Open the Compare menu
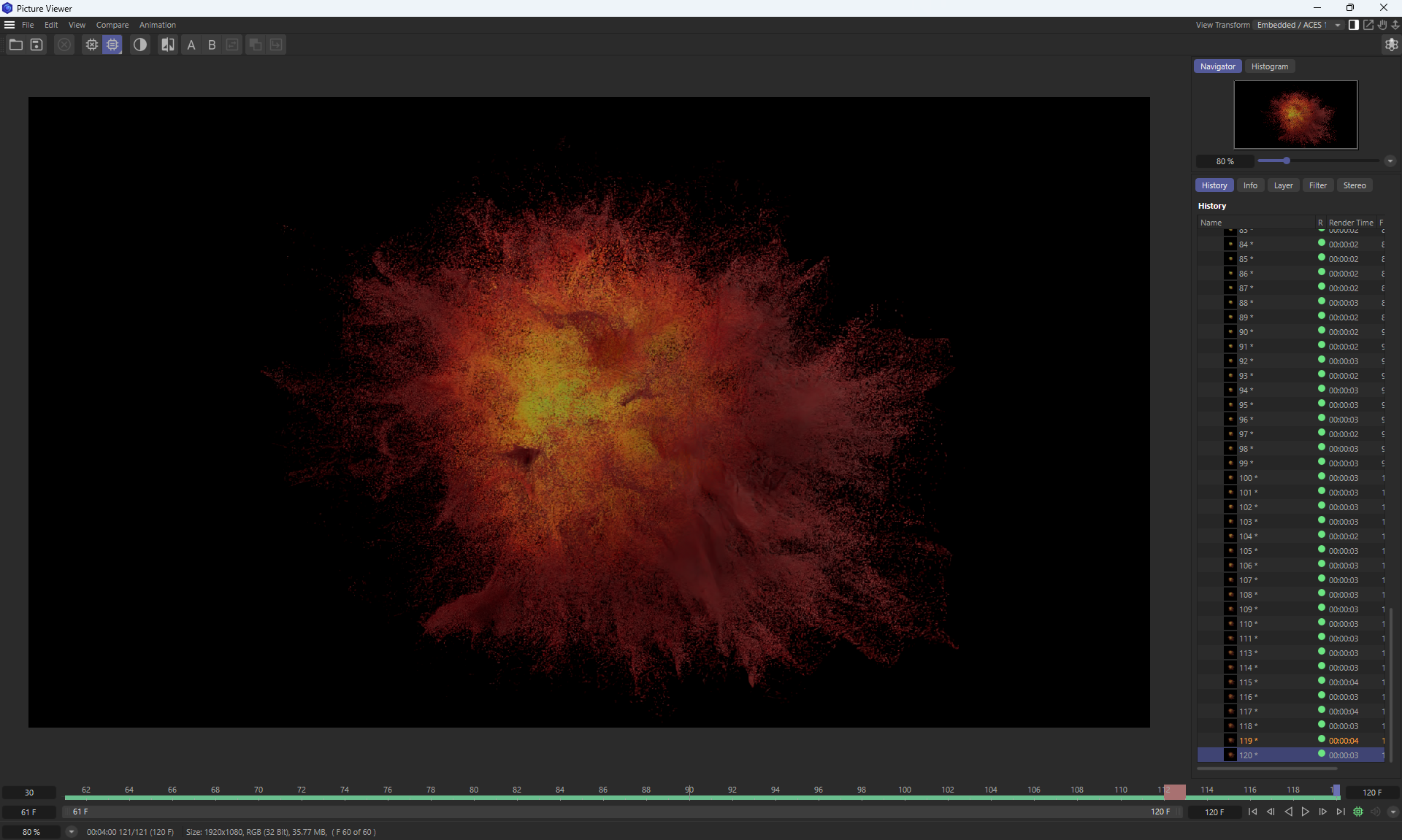This screenshot has width=1402, height=840. [x=112, y=25]
